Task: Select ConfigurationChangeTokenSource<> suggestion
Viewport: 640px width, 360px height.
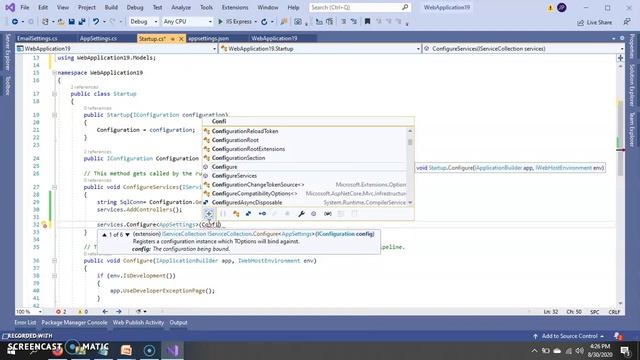Action: [304, 185]
